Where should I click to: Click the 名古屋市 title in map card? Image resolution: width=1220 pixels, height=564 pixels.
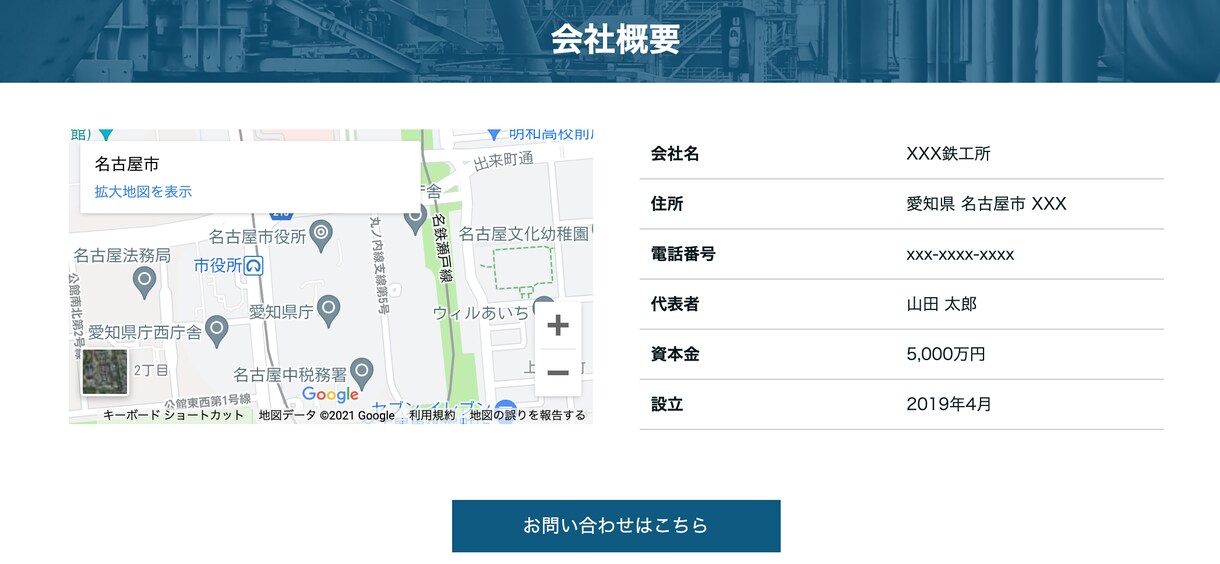point(127,164)
